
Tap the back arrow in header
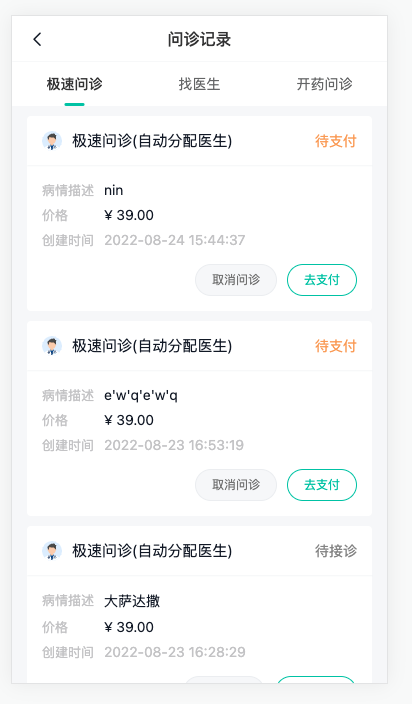point(37,40)
